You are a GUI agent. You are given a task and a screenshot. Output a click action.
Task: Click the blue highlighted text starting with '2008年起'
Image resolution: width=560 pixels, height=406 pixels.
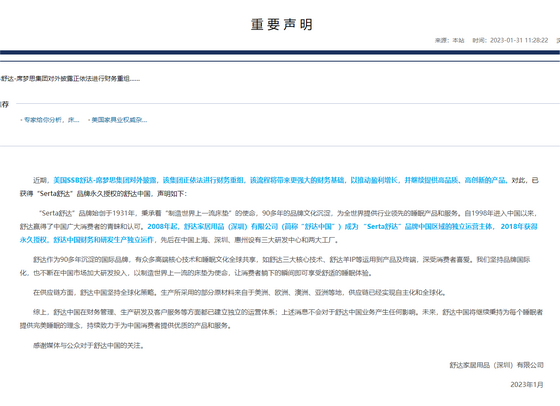coord(279,233)
